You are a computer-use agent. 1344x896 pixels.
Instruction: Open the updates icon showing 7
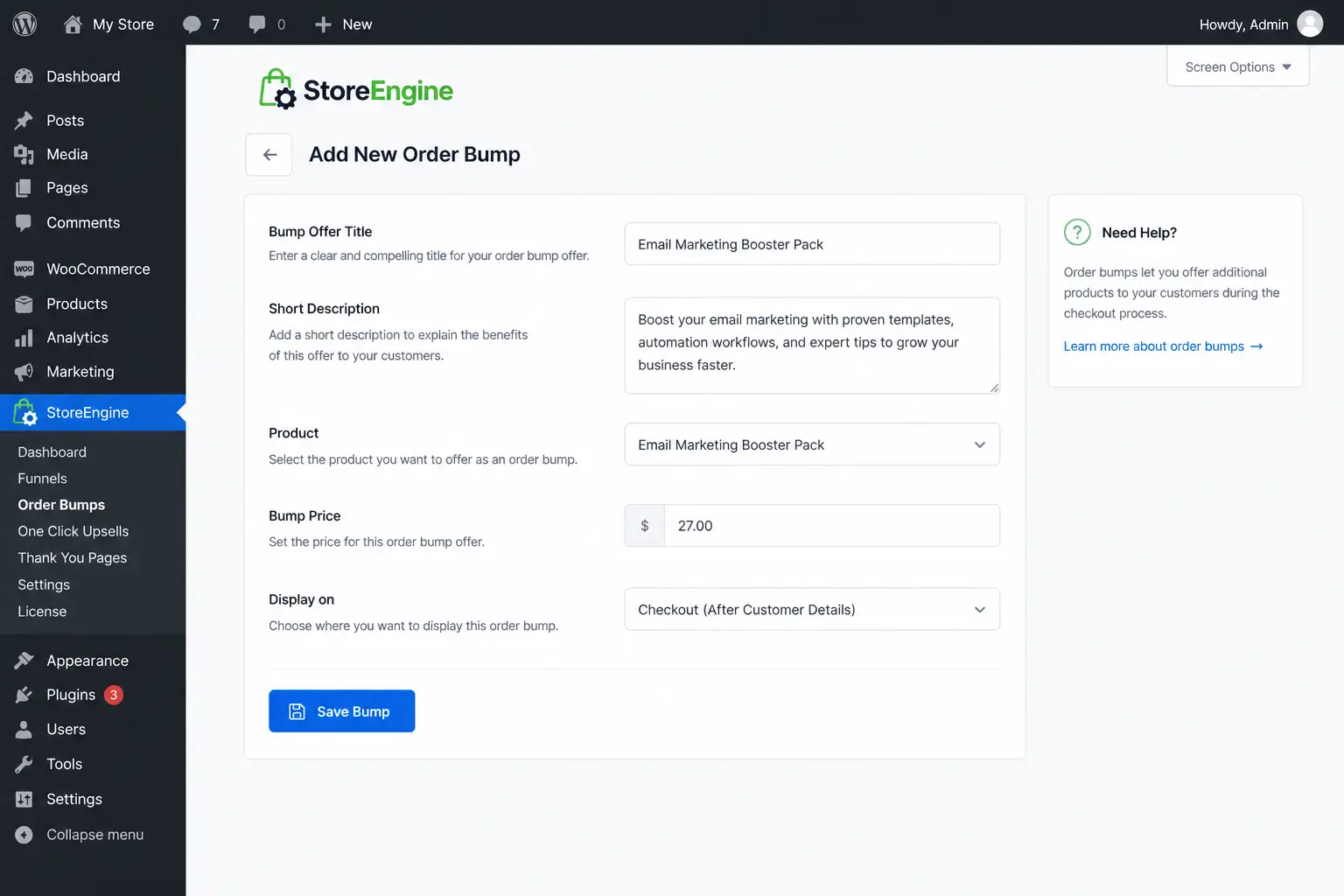click(192, 24)
